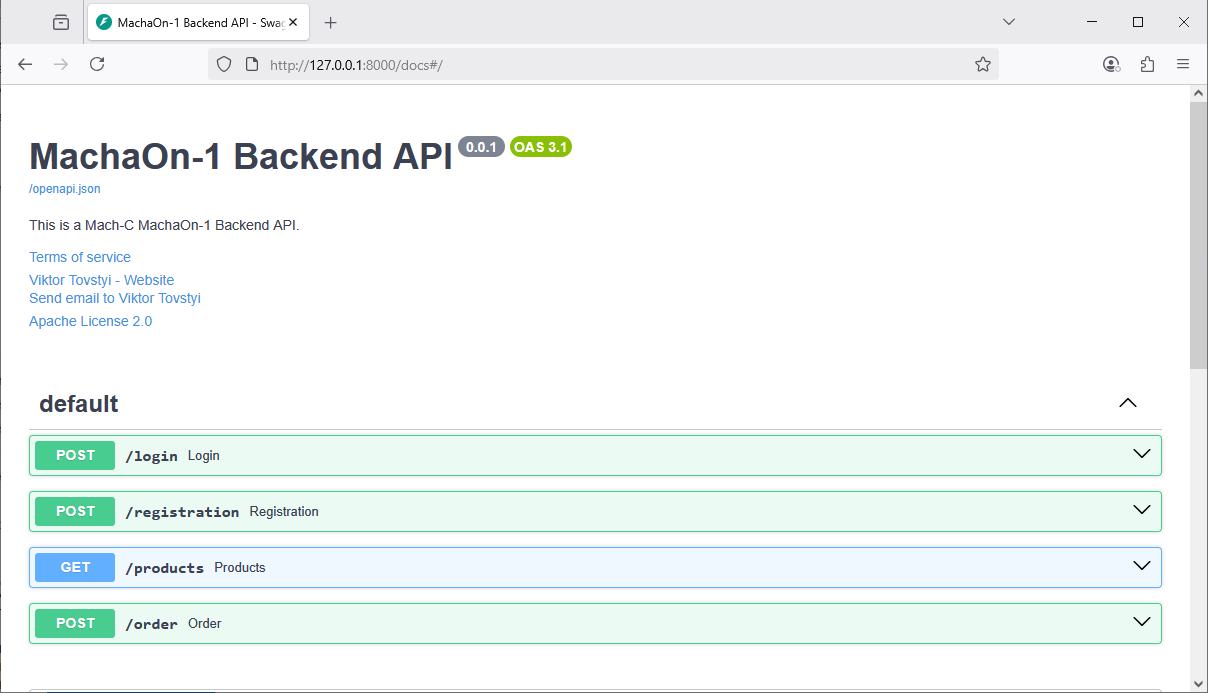List all tabs dropdown arrow

click(x=1009, y=22)
